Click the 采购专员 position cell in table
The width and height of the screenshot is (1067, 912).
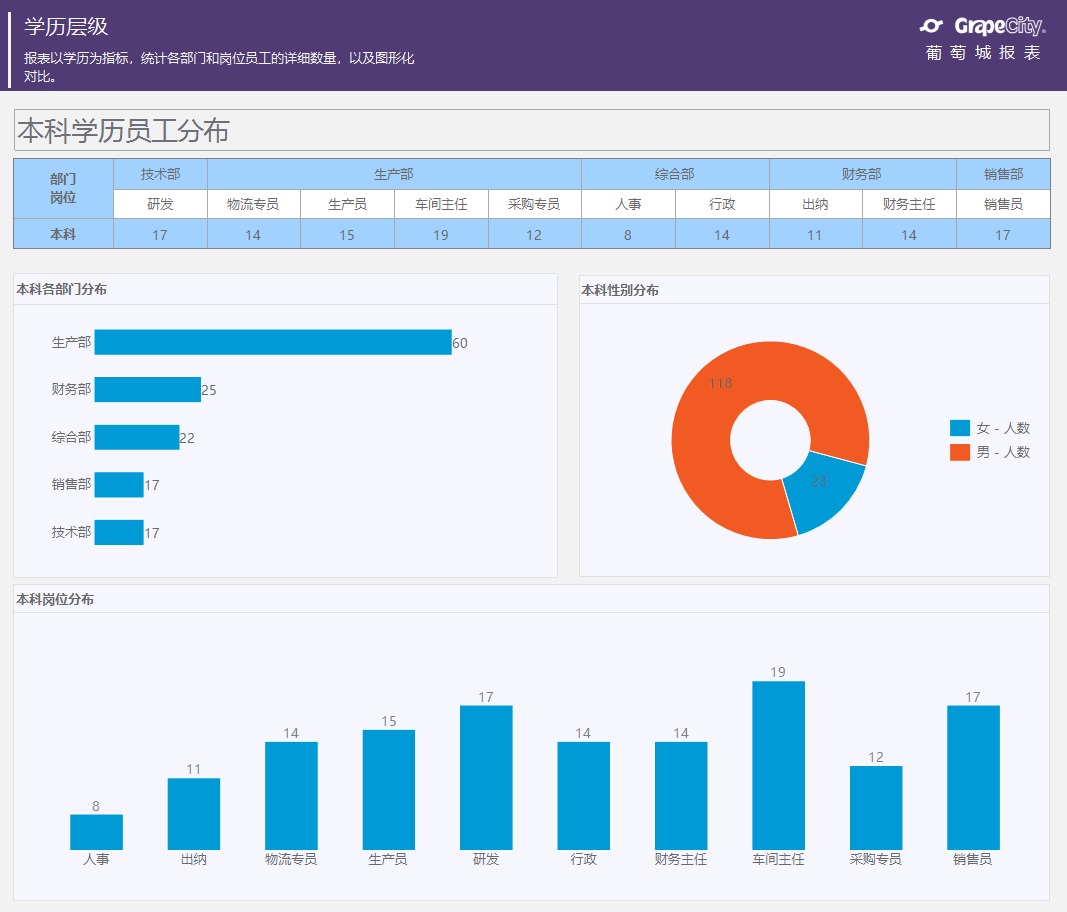coord(534,204)
